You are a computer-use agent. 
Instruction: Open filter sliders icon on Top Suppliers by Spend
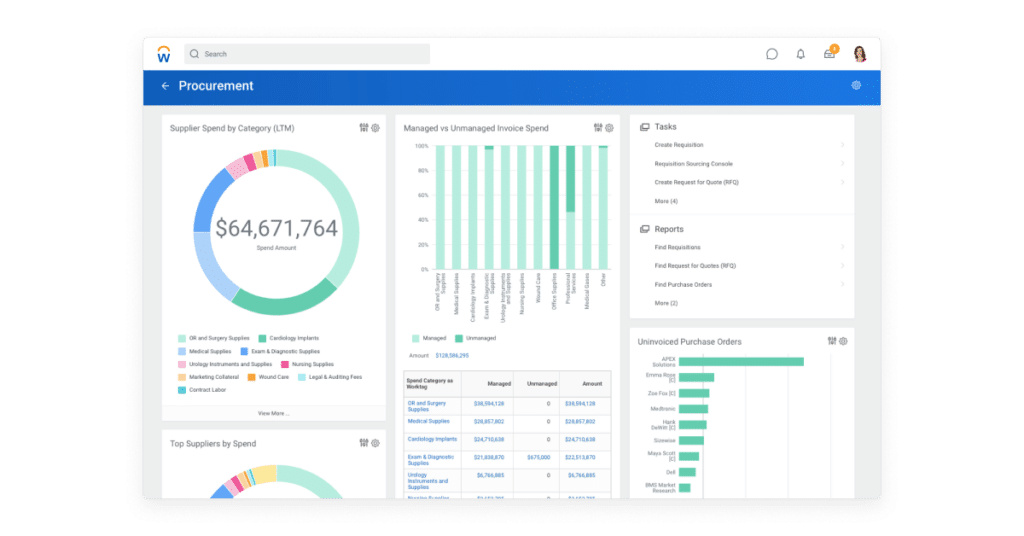click(364, 443)
